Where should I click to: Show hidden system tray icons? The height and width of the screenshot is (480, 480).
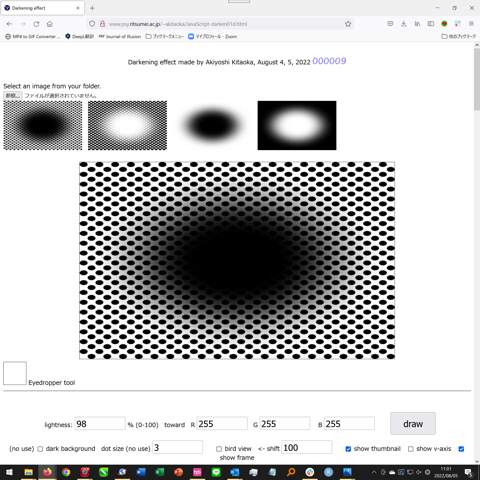(x=374, y=472)
